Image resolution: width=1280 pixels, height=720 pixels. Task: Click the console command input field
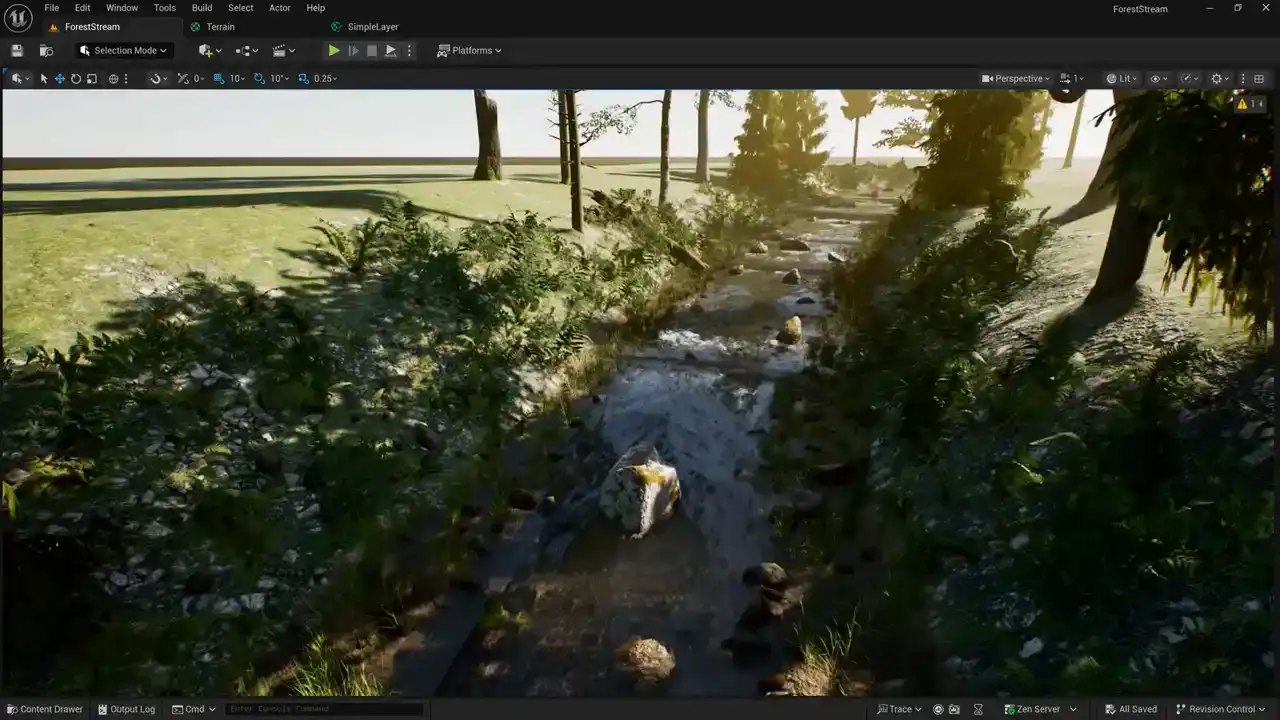323,709
